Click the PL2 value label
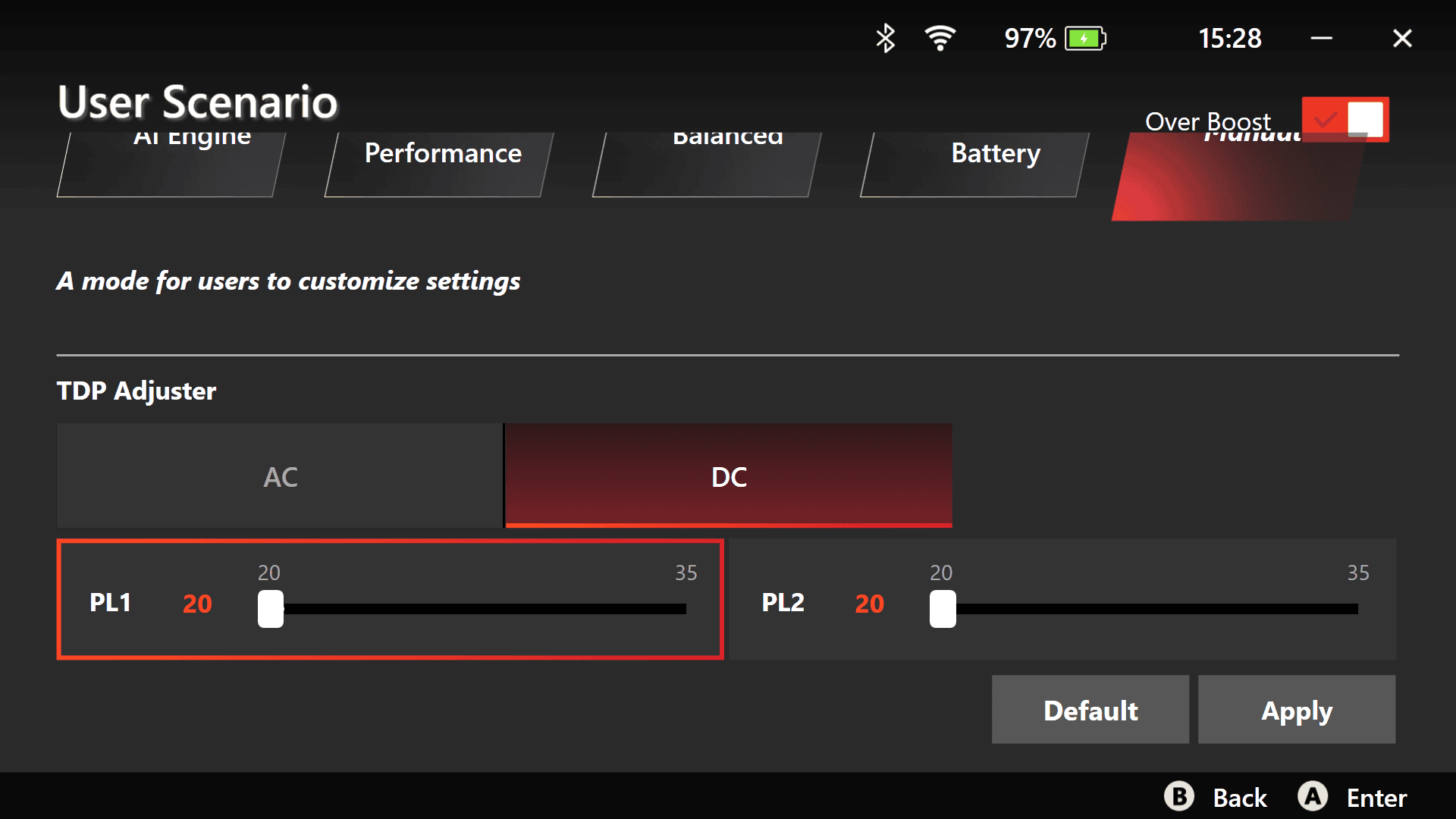This screenshot has width=1456, height=819. (x=869, y=603)
